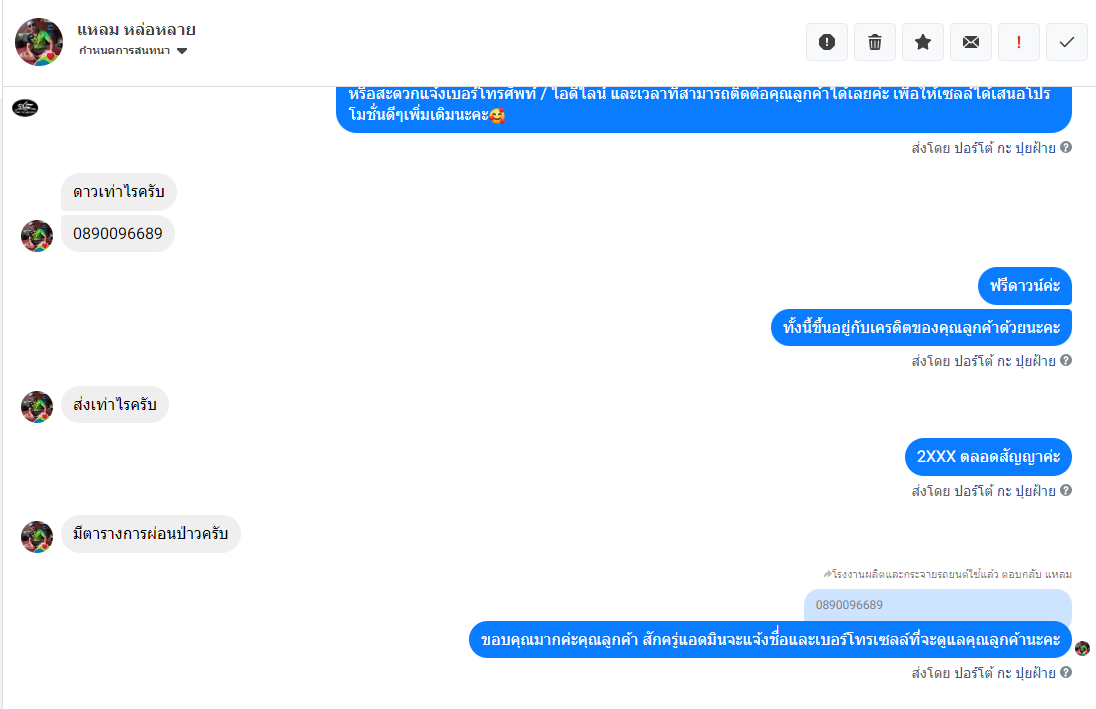Screen dimensions: 1096x709
Task: Mark conversation as spam with exclamation circle icon
Action: point(827,42)
